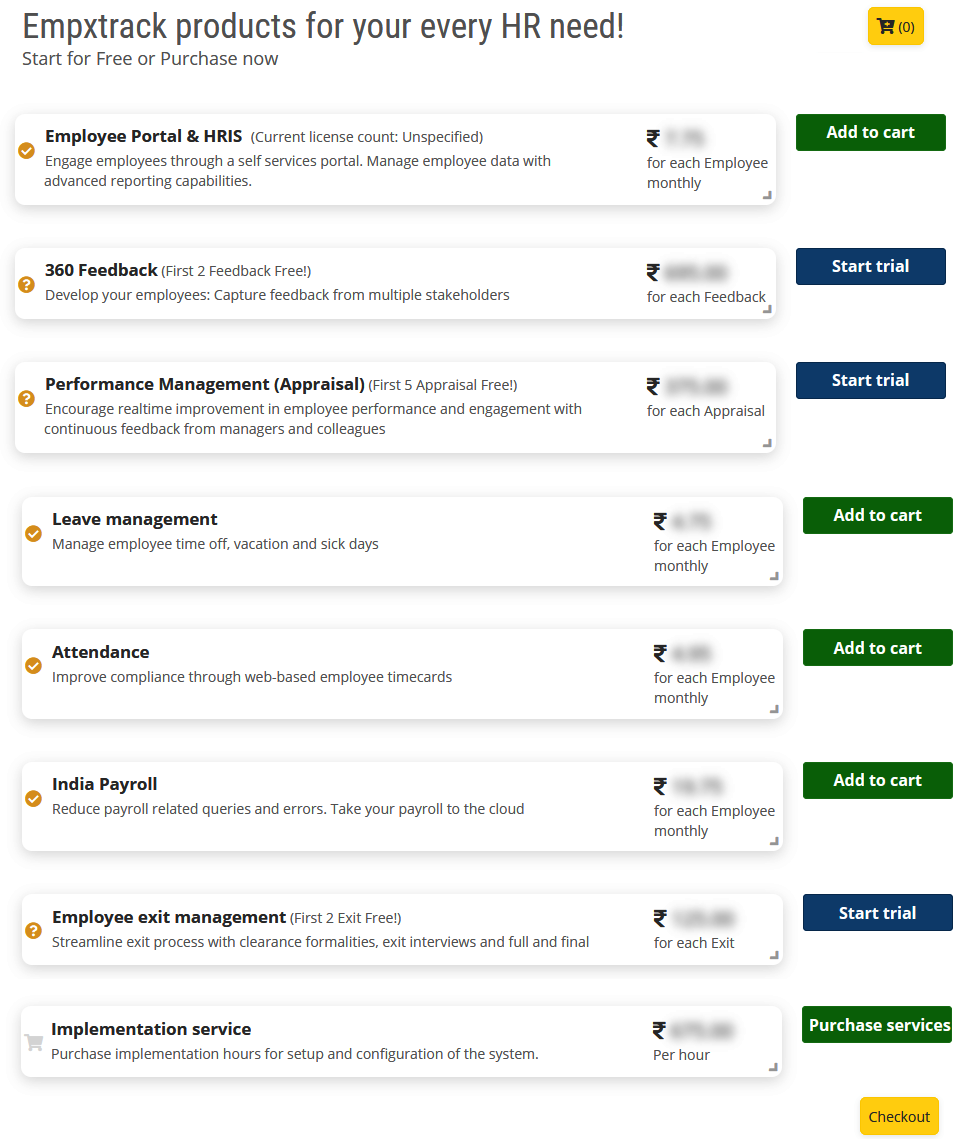Start trial of Employee exit management

(x=877, y=912)
